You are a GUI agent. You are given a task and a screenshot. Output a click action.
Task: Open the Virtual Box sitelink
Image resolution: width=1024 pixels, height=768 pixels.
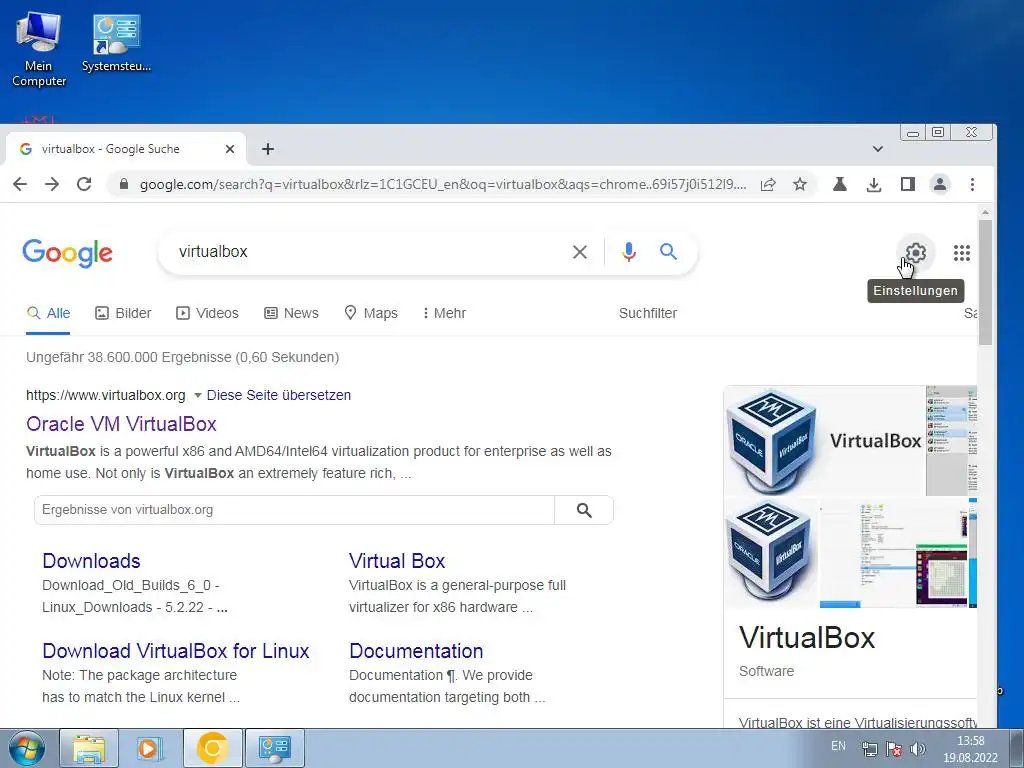click(397, 561)
